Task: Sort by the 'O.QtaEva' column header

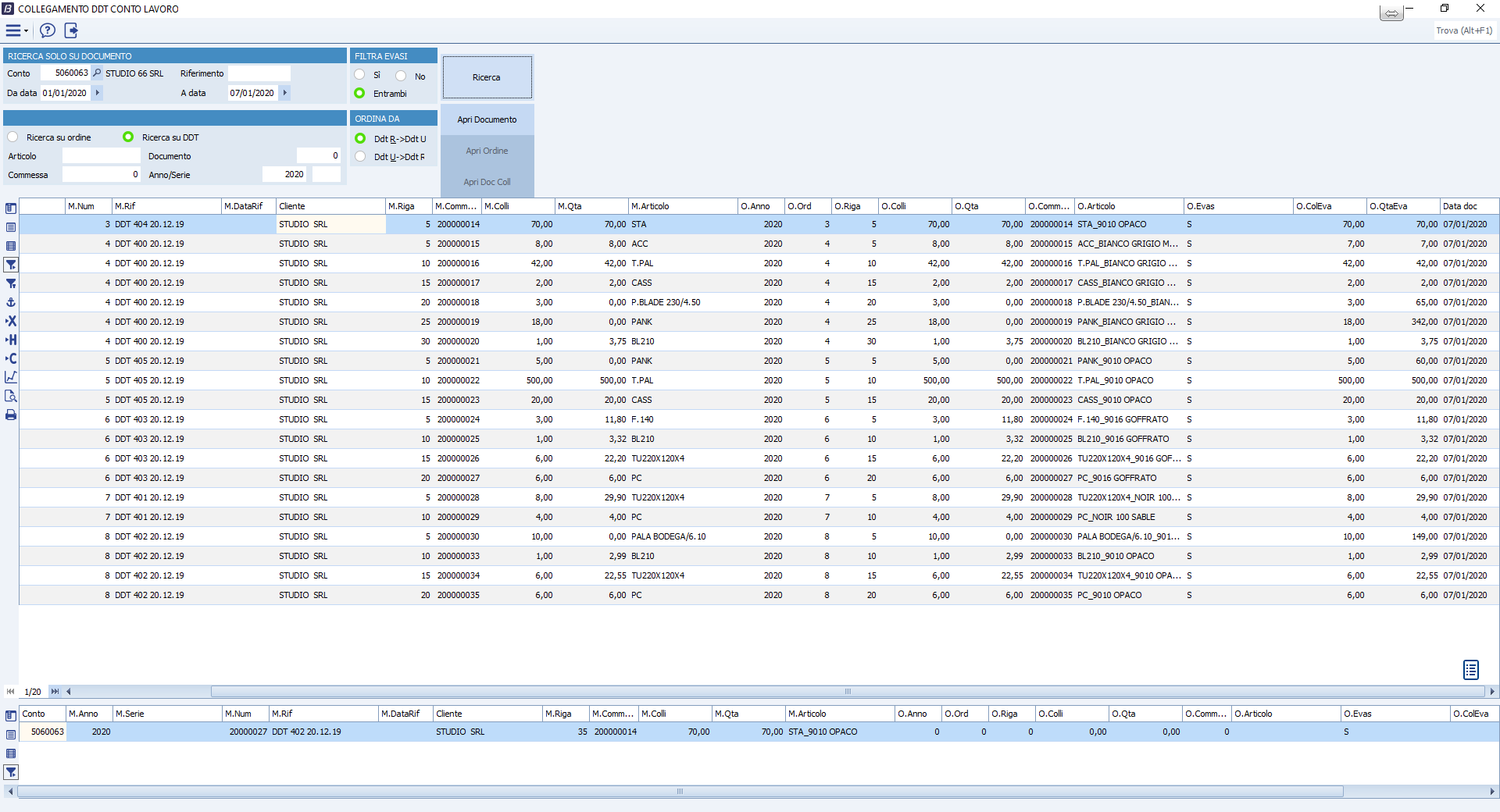Action: 1403,206
